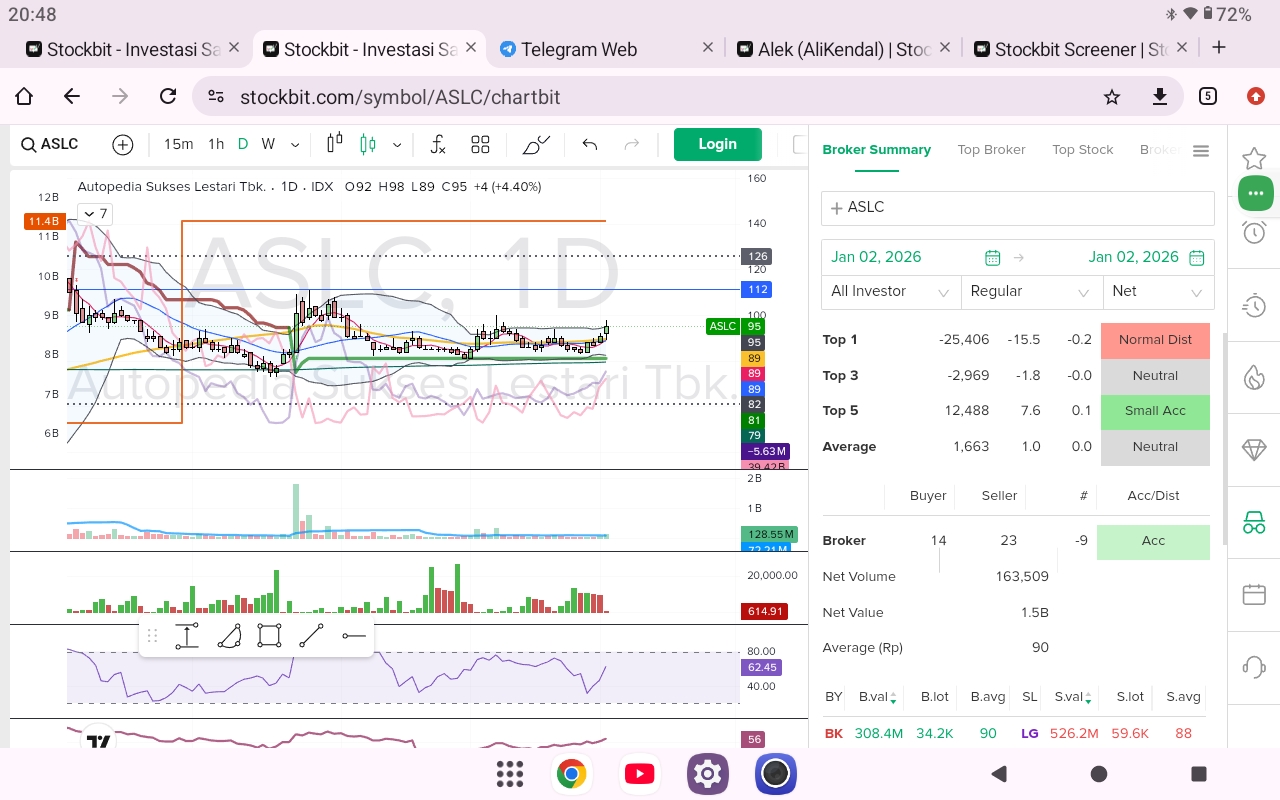Open the Indicators fx menu
The width and height of the screenshot is (1280, 800).
[437, 145]
